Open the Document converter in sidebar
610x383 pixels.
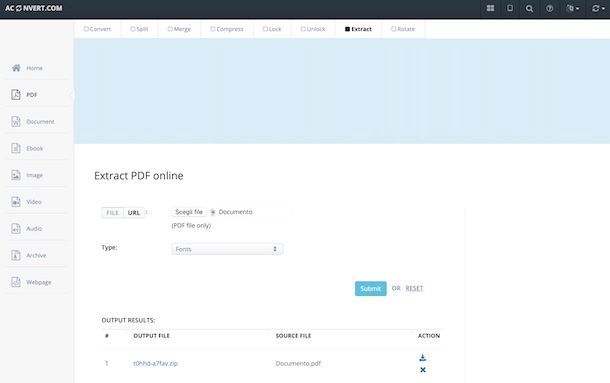[x=33, y=121]
